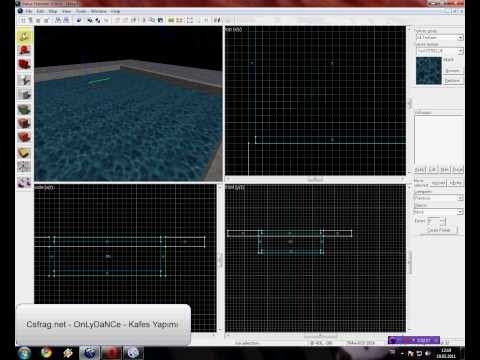Select the Clipping tool

click(24, 153)
